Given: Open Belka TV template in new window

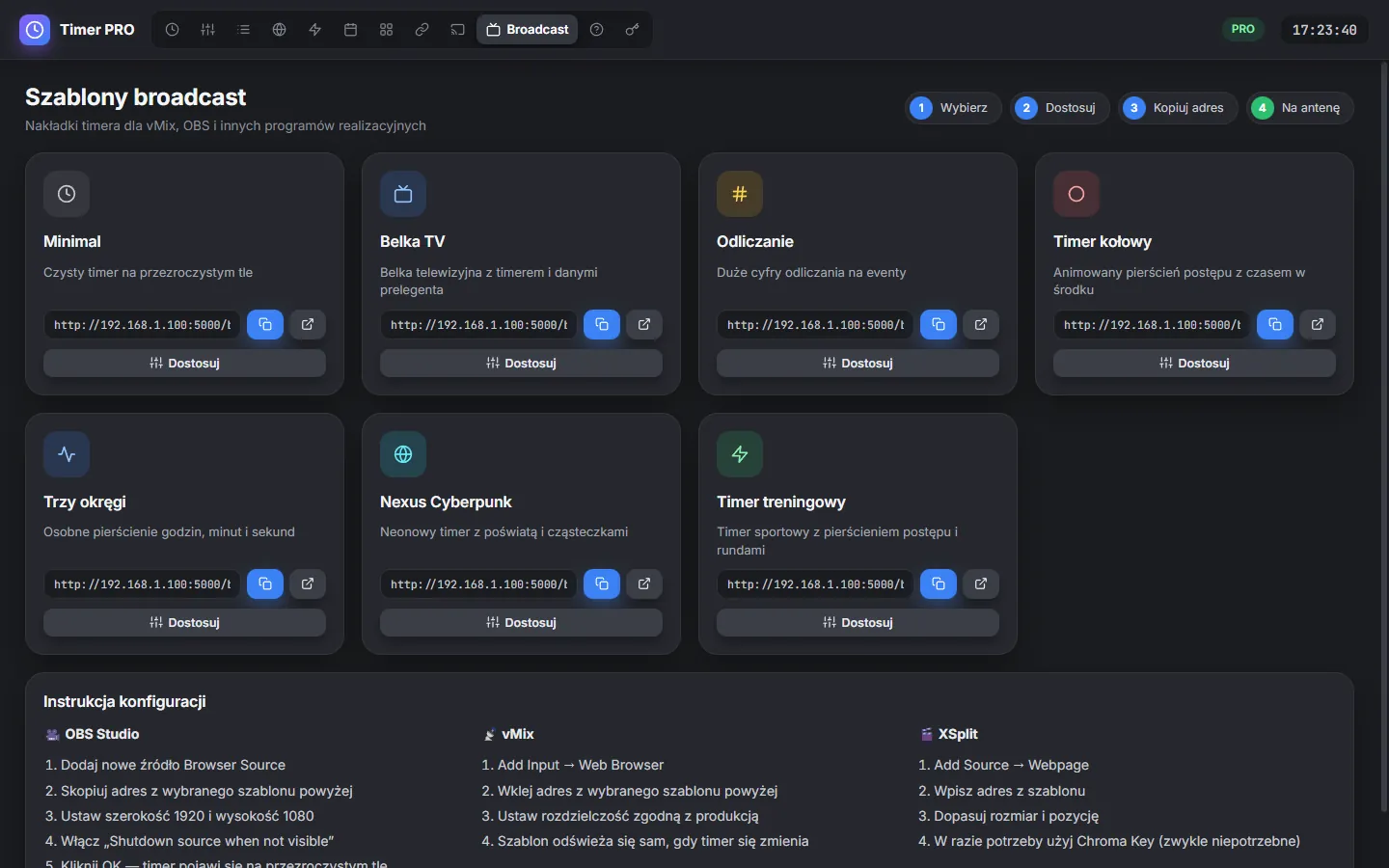Looking at the screenshot, I should pos(644,325).
